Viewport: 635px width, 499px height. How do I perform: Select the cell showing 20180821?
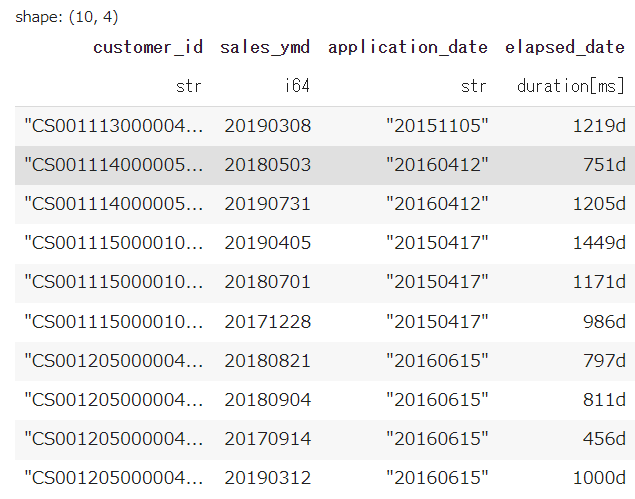[x=268, y=360]
